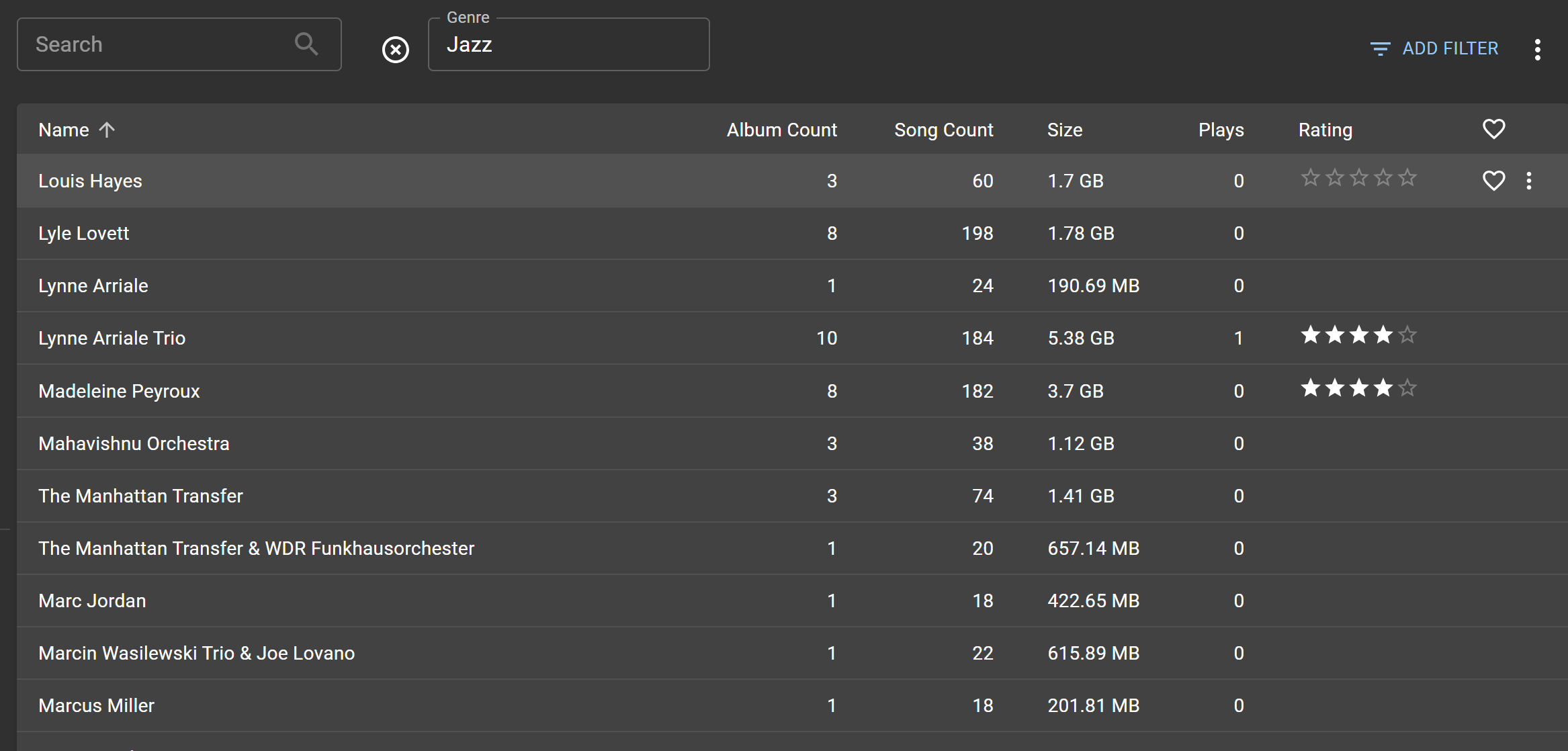Click the ADD FILTER button
1568x751 pixels.
coord(1450,48)
